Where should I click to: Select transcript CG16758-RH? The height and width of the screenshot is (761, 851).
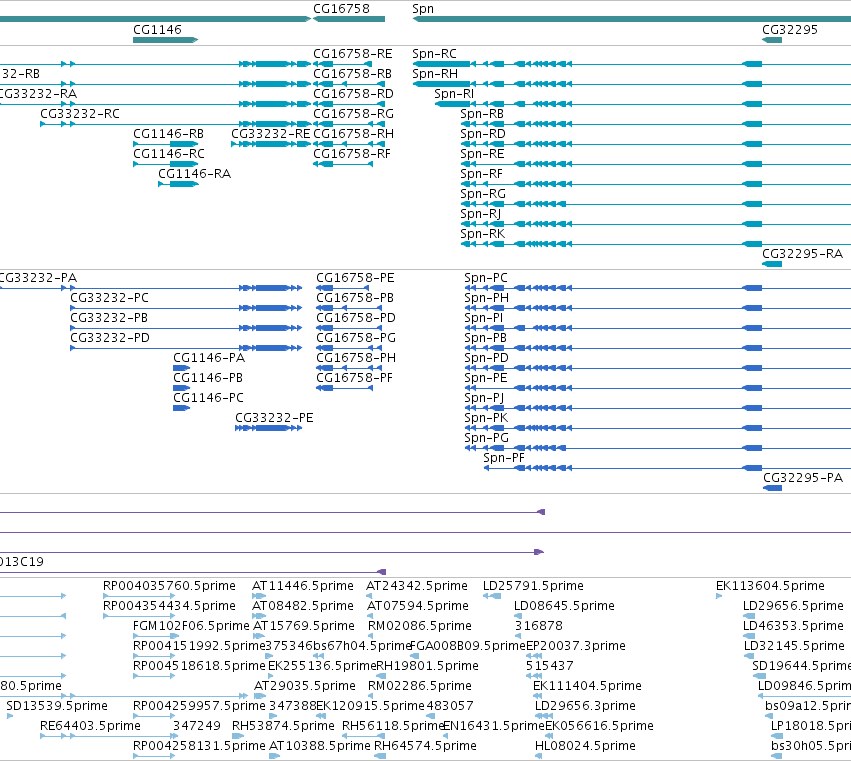pos(353,134)
